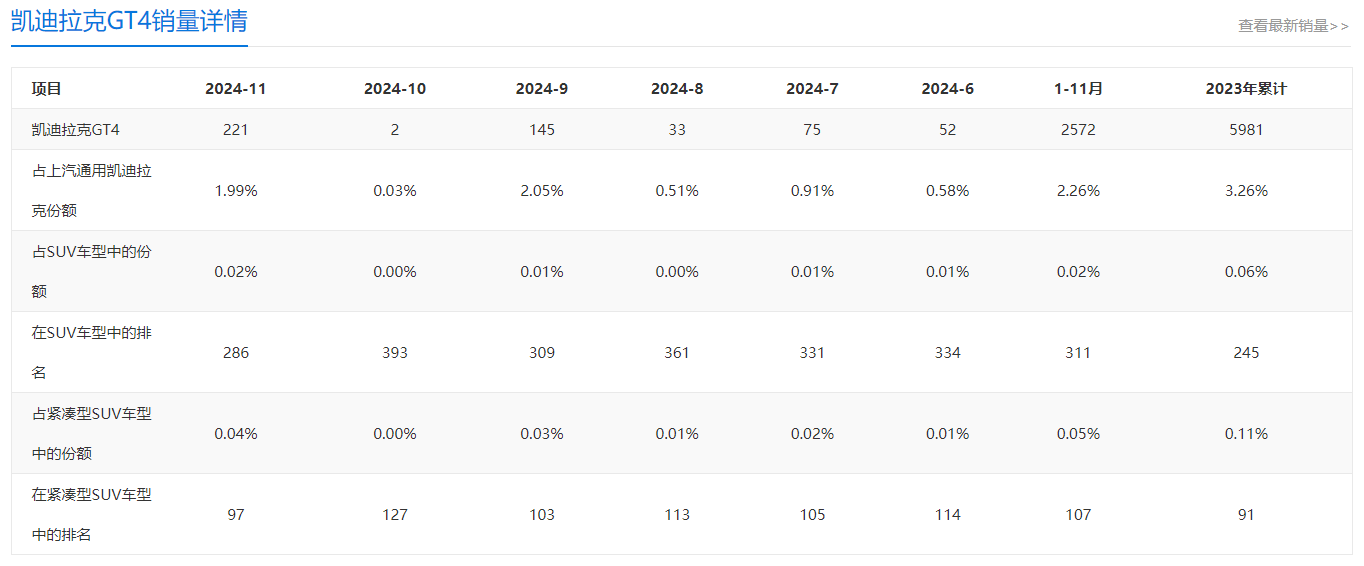Select the 2024-7 column header

(x=812, y=89)
